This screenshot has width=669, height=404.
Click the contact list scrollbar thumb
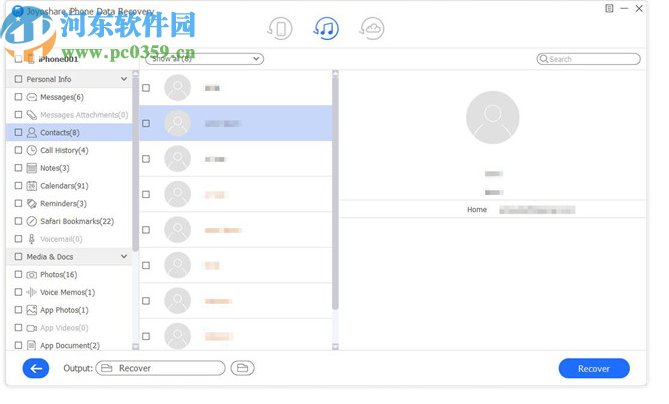coord(335,193)
